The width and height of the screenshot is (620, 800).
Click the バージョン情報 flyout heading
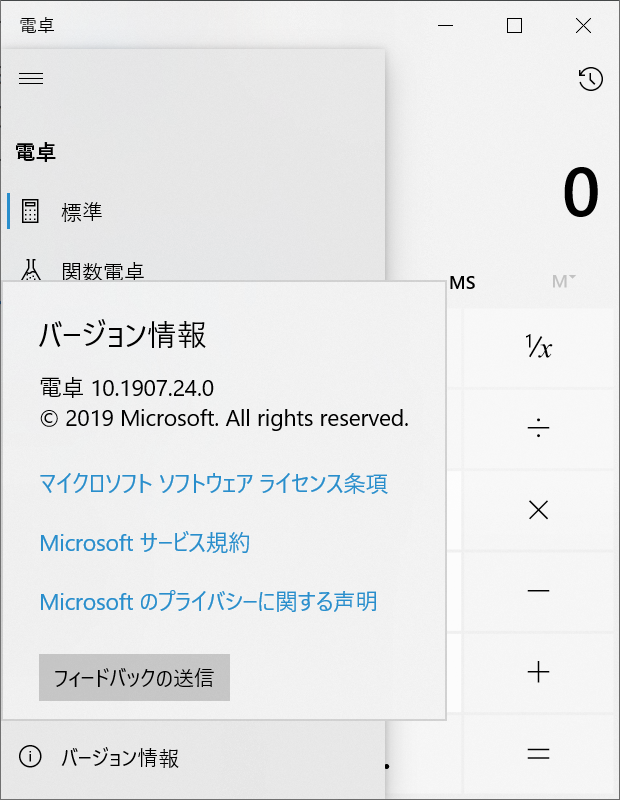[x=122, y=335]
